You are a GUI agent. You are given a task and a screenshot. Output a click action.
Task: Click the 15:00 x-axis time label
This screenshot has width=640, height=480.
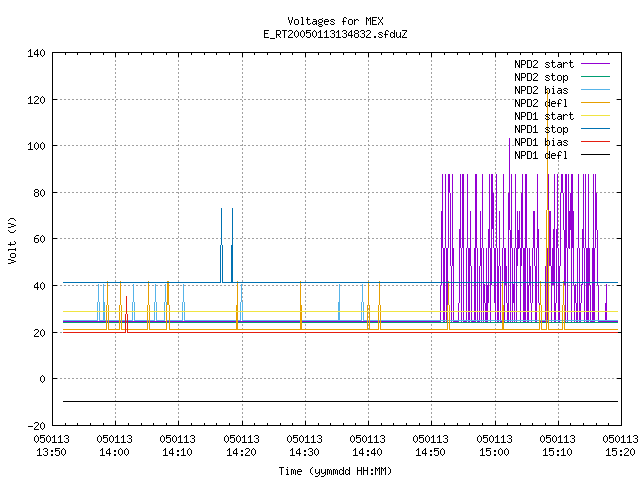(x=494, y=453)
